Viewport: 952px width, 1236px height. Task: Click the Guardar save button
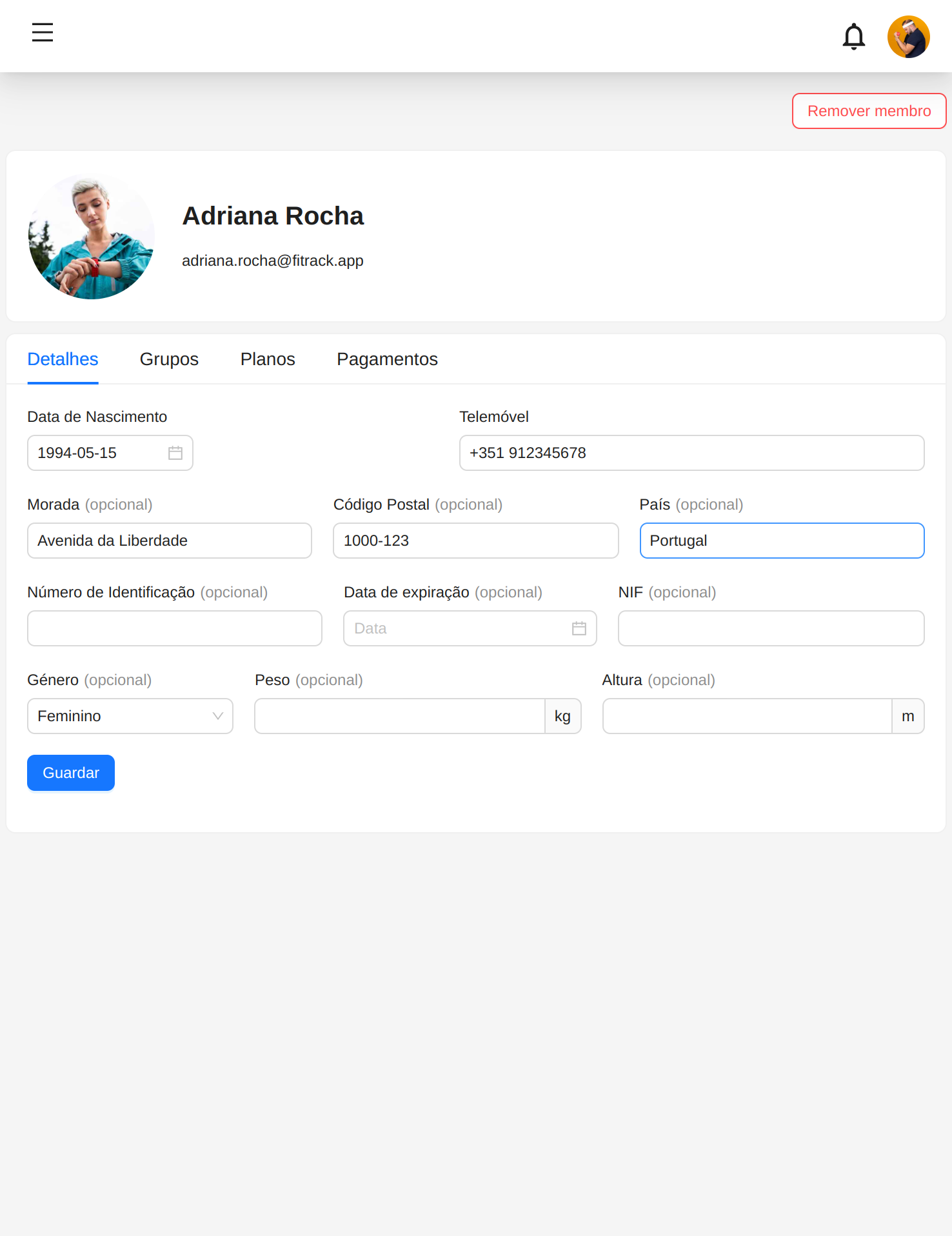pyautogui.click(x=71, y=773)
